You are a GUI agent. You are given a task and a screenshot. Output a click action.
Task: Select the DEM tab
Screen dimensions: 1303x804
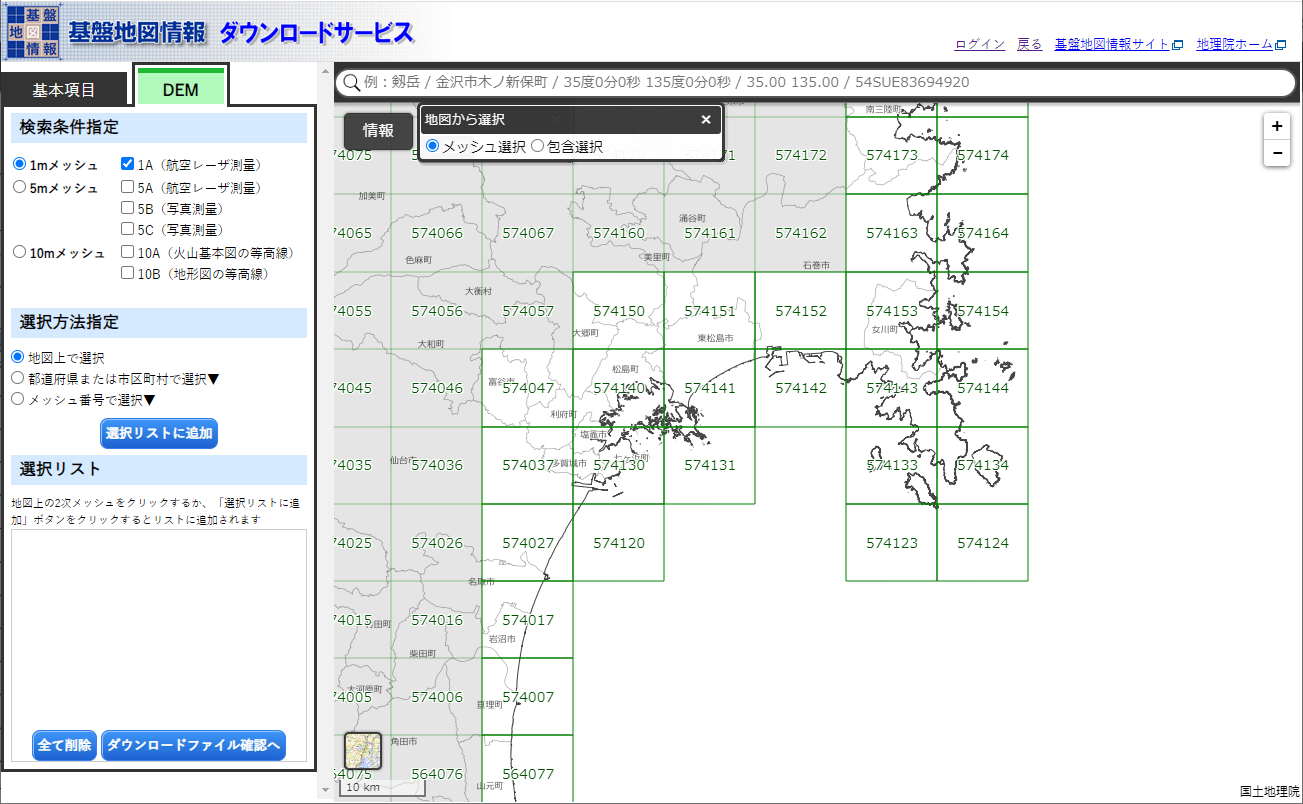tap(180, 88)
